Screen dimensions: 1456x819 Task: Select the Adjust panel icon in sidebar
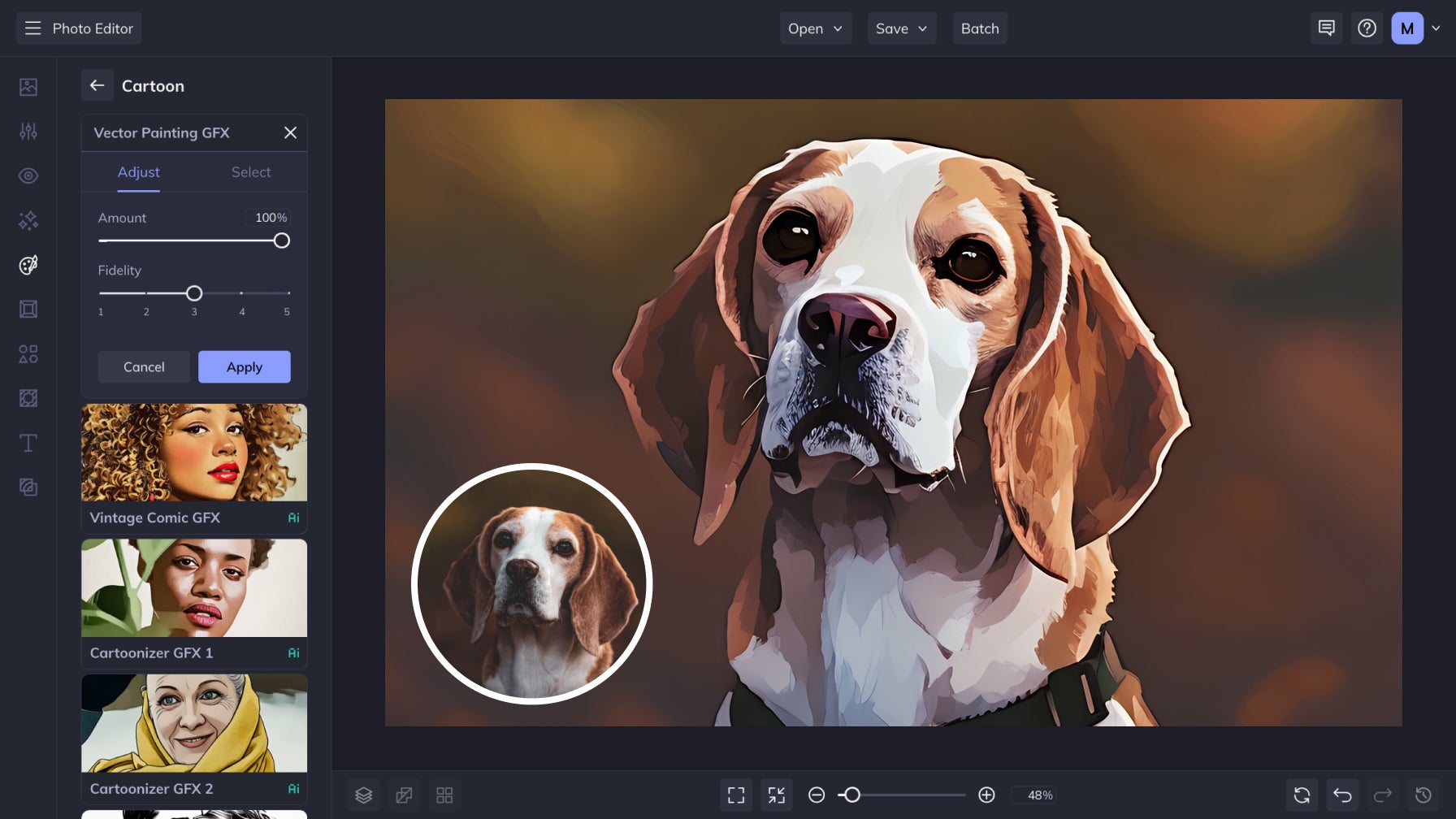pos(28,131)
